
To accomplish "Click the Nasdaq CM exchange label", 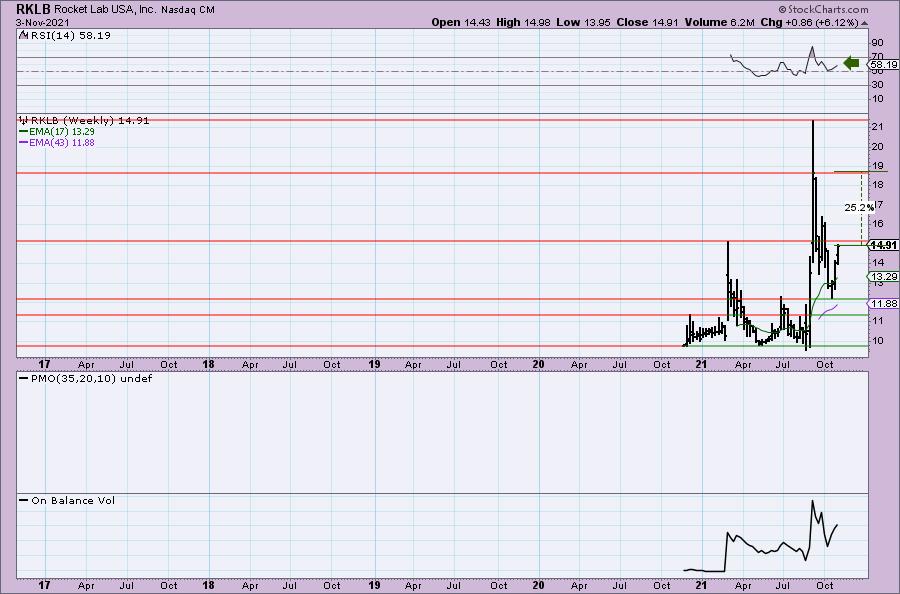I will tap(188, 10).
